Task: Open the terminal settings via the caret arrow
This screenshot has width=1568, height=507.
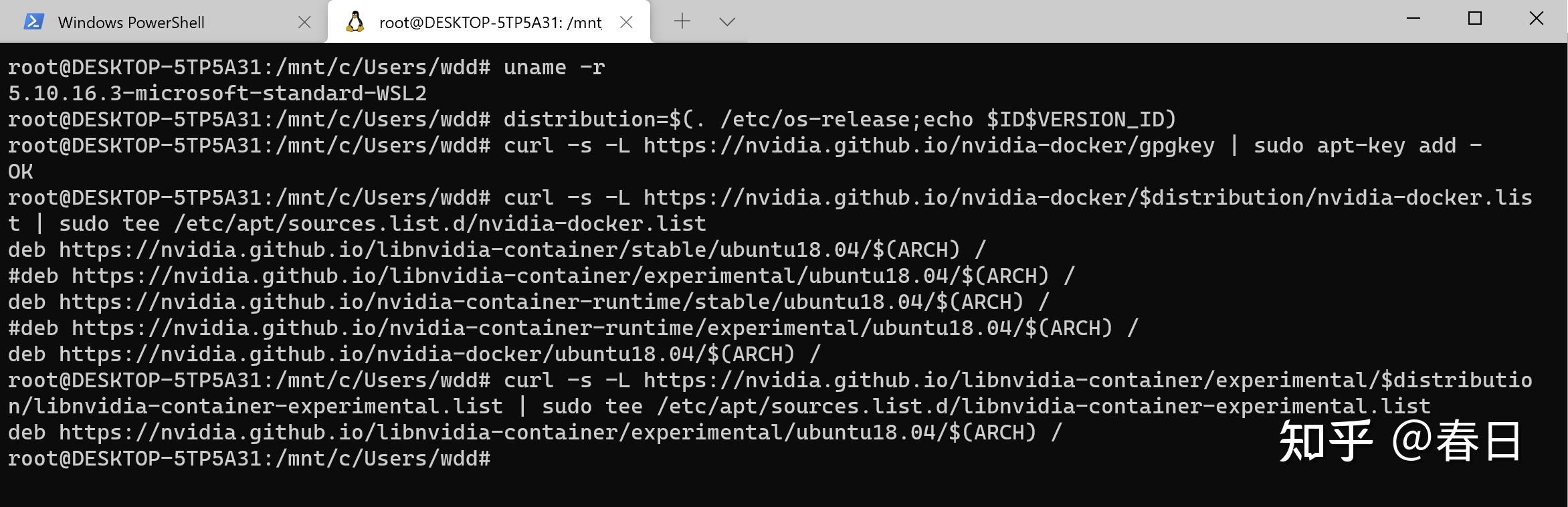Action: [726, 21]
